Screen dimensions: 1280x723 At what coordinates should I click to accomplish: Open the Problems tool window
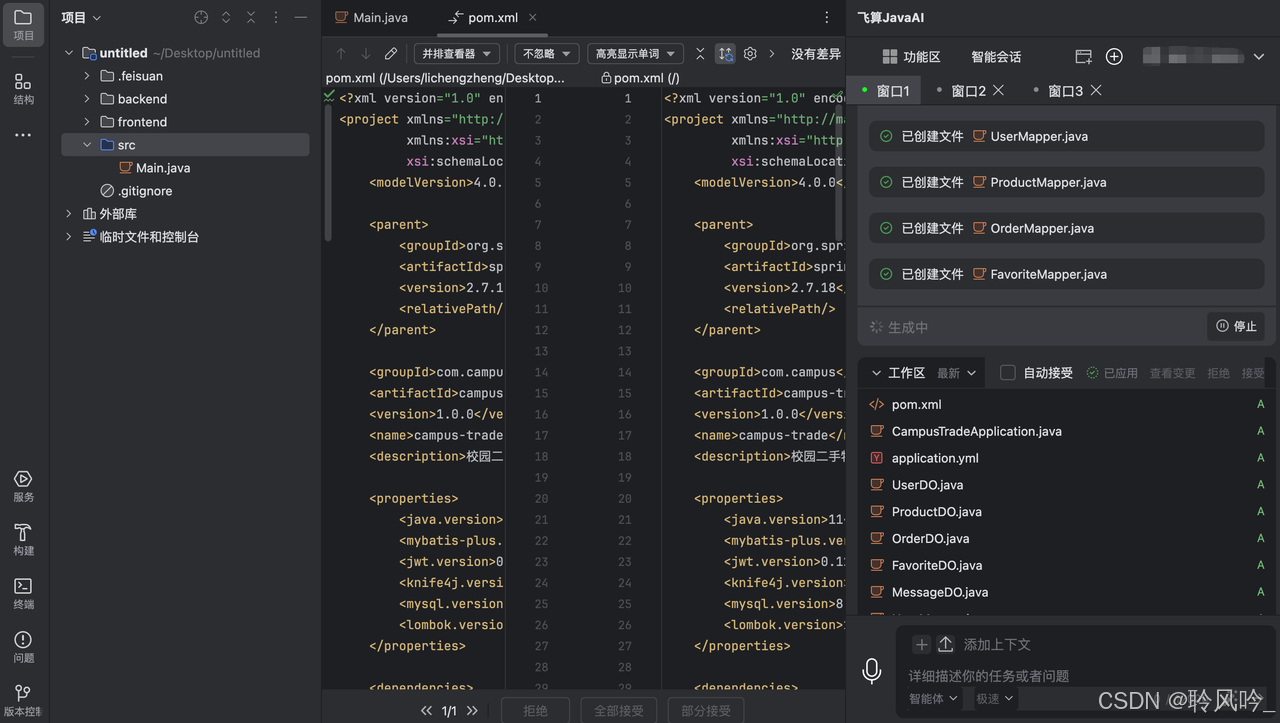click(24, 647)
